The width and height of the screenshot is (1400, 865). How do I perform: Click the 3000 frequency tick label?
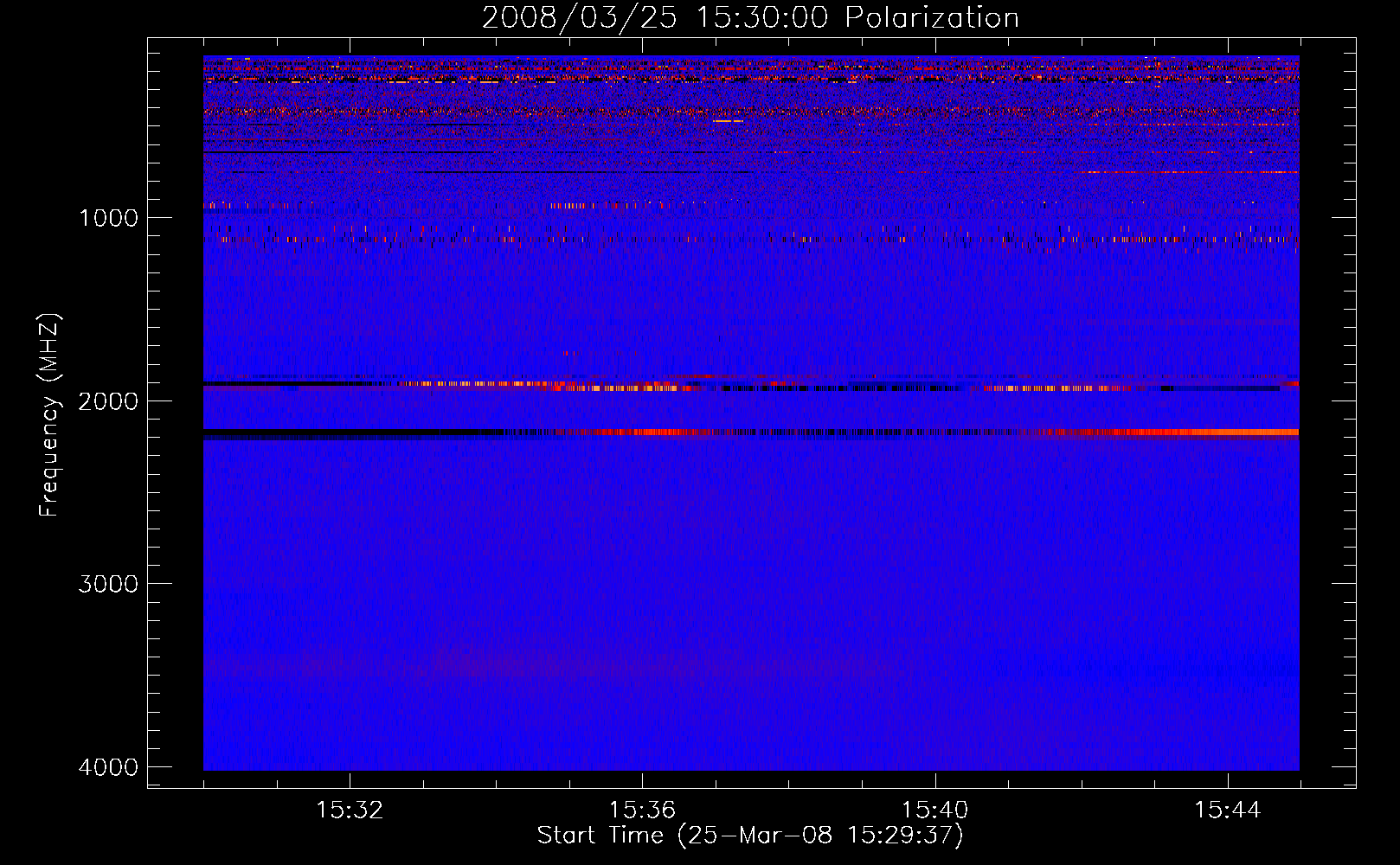108,584
